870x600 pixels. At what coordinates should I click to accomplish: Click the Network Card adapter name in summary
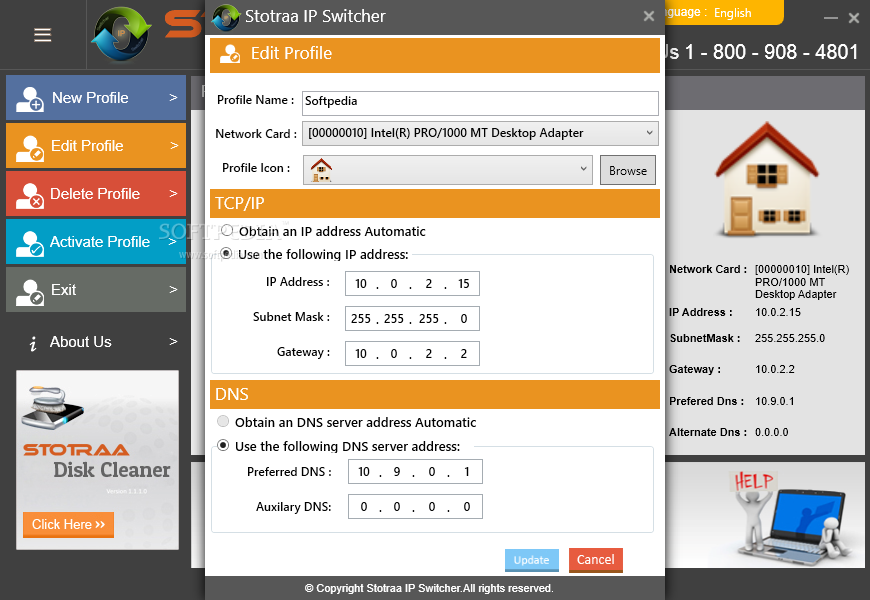pos(802,281)
